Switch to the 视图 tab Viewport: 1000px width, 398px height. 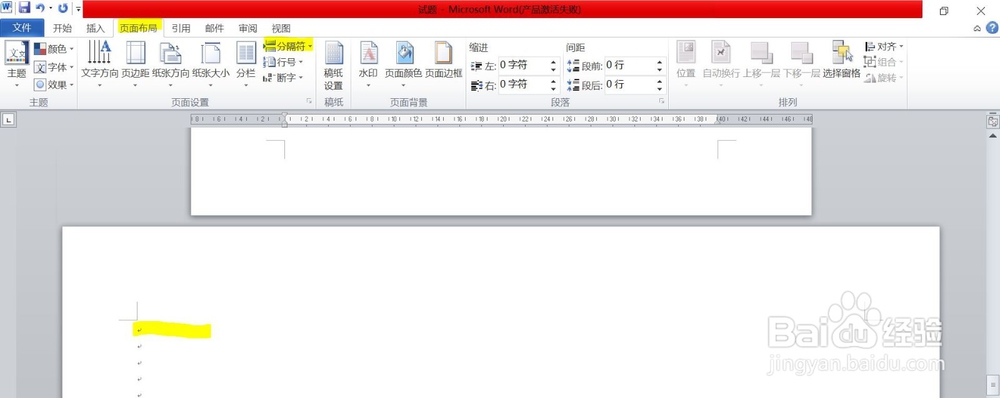281,28
